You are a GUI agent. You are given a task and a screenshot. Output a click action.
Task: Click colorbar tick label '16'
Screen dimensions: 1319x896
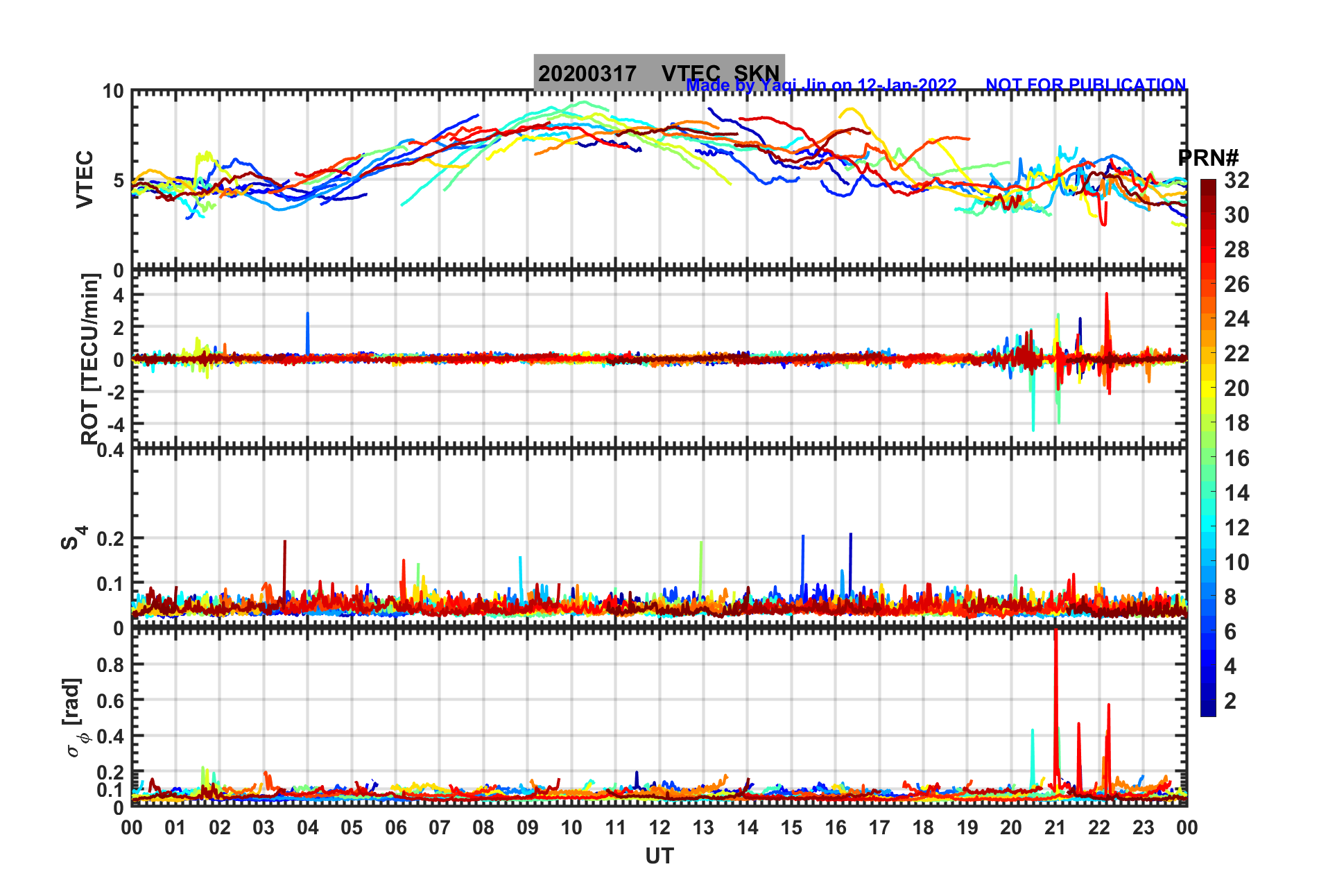click(1236, 458)
